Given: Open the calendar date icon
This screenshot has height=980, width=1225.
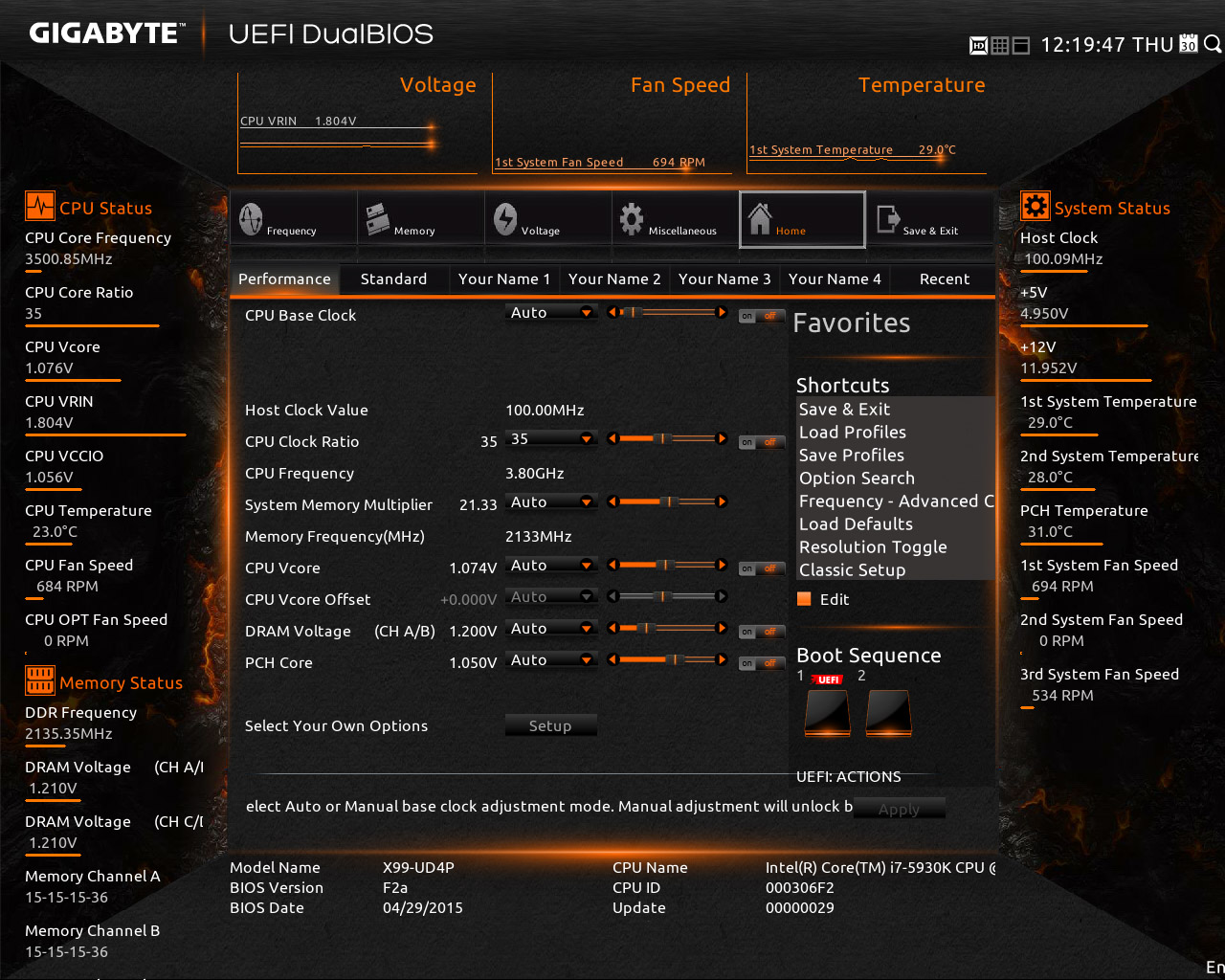Looking at the screenshot, I should pyautogui.click(x=1188, y=44).
